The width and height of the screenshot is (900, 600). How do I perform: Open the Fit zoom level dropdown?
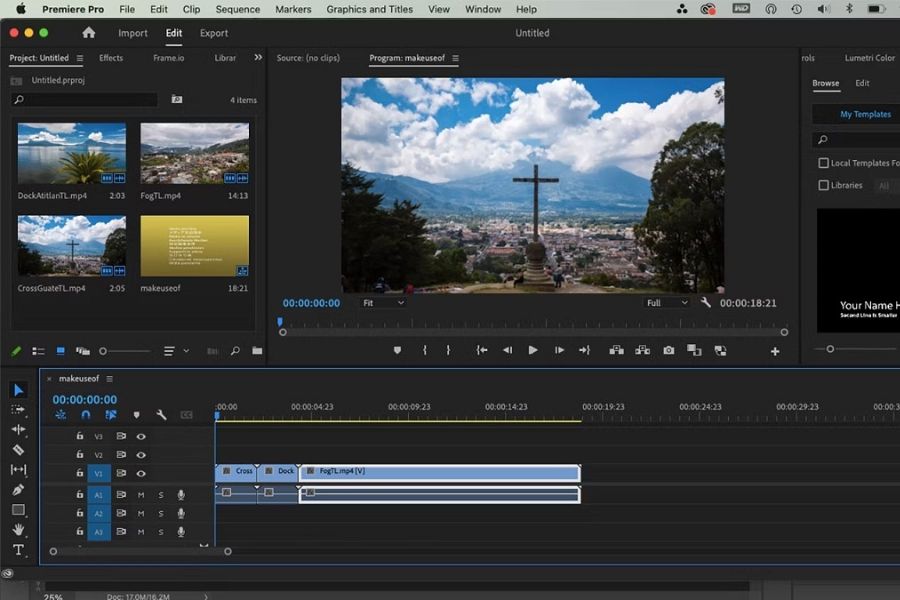coord(383,303)
